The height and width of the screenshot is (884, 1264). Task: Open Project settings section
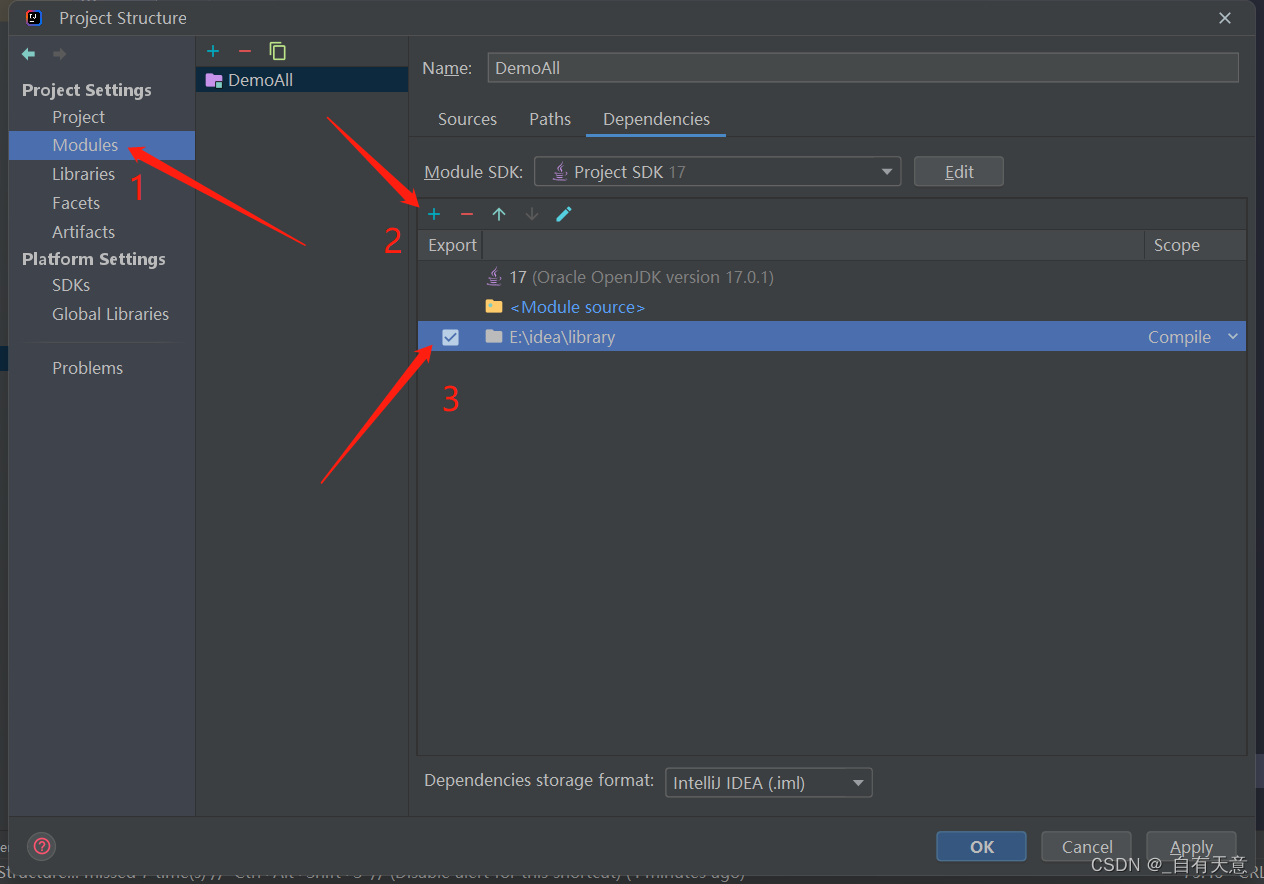click(x=78, y=117)
